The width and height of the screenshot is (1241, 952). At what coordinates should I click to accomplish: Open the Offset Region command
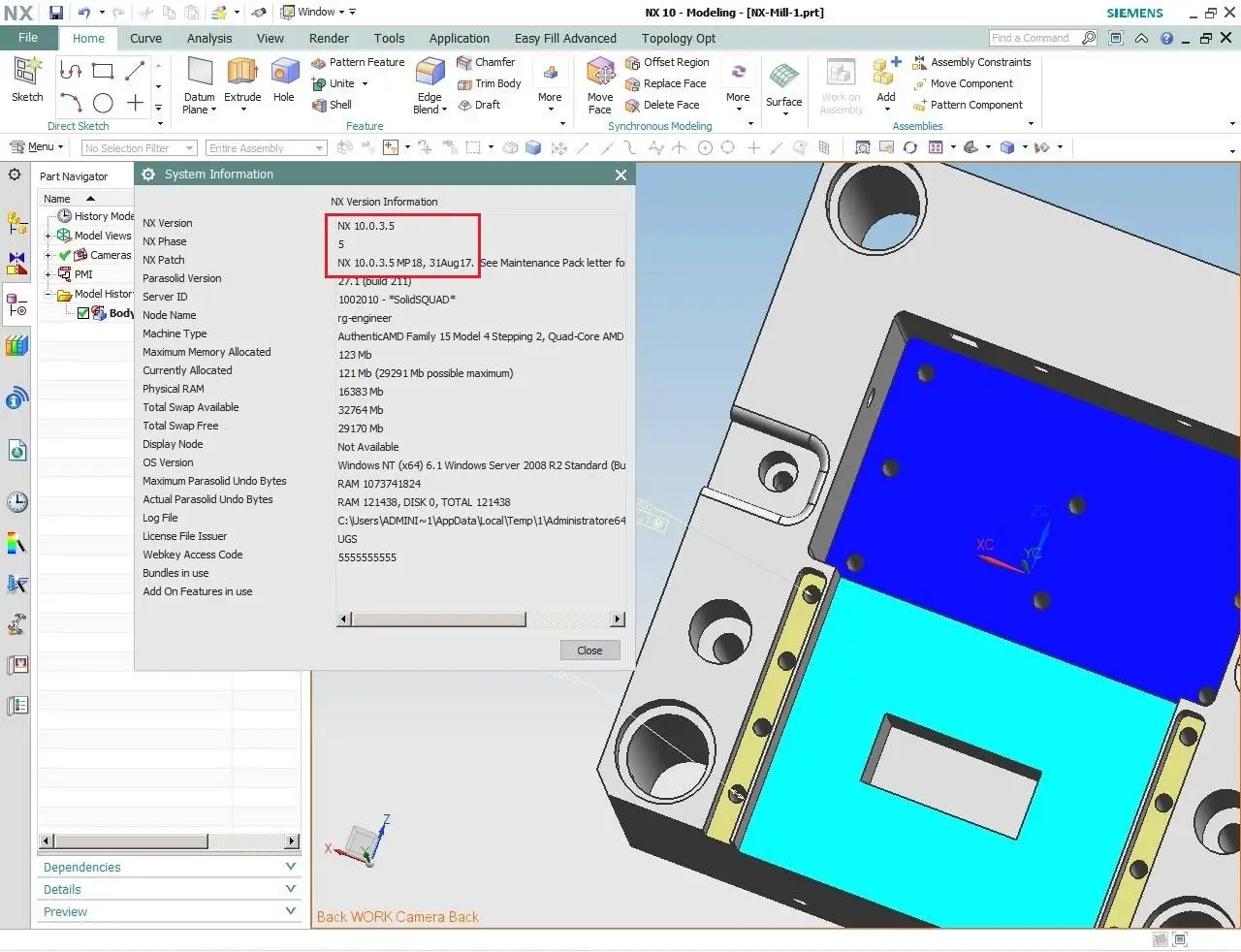click(667, 62)
